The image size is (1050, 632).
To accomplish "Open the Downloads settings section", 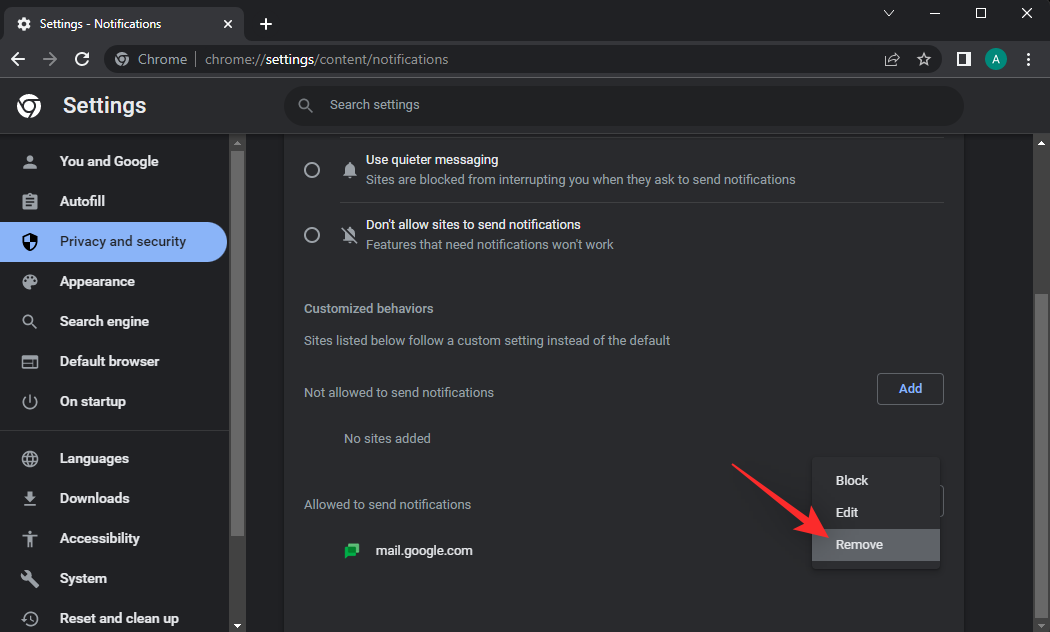I will pyautogui.click(x=94, y=498).
